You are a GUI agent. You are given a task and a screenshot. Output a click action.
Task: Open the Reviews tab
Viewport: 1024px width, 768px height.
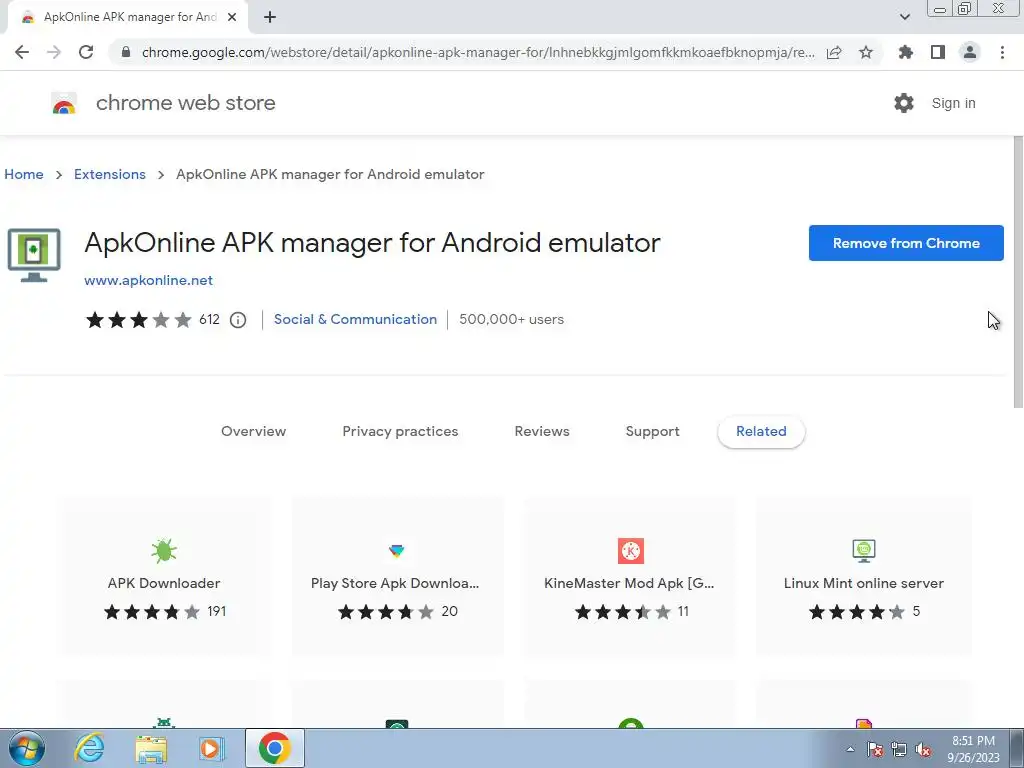(x=542, y=431)
